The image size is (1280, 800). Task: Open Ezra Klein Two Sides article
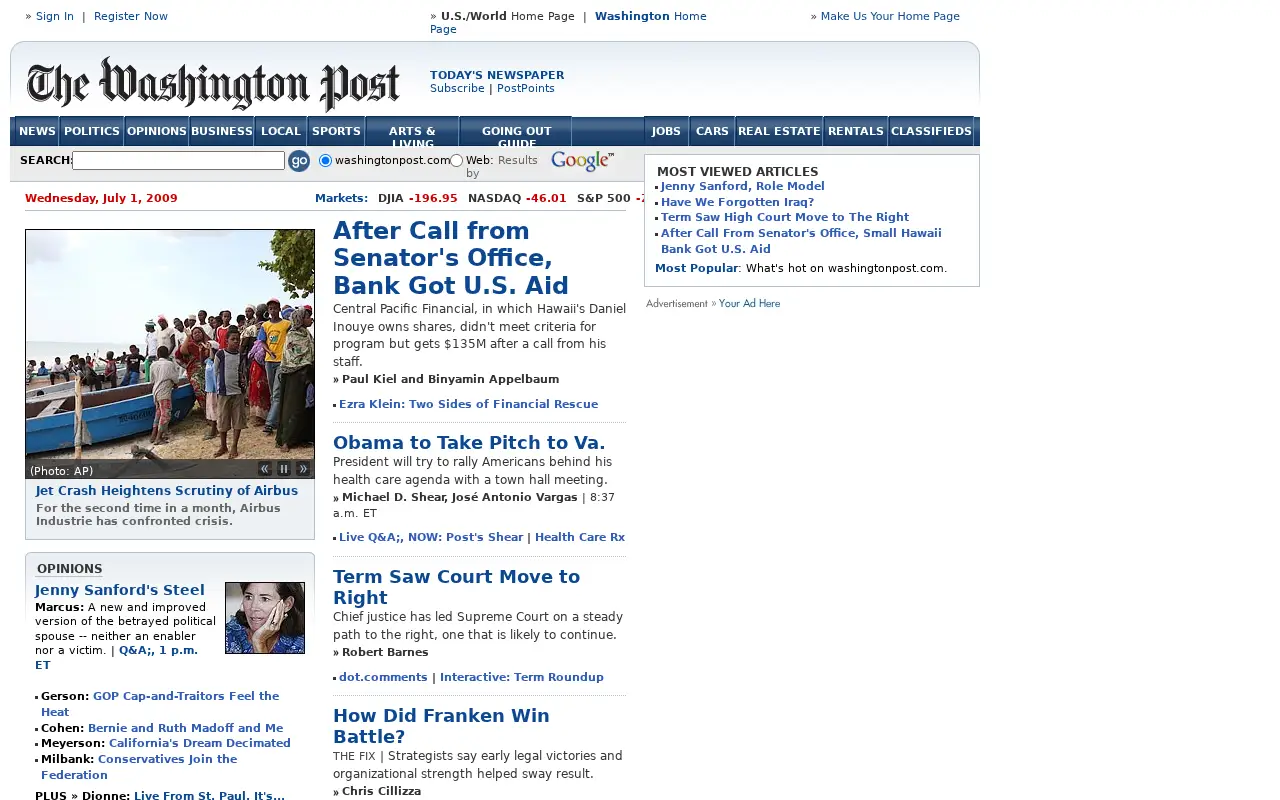pos(468,404)
